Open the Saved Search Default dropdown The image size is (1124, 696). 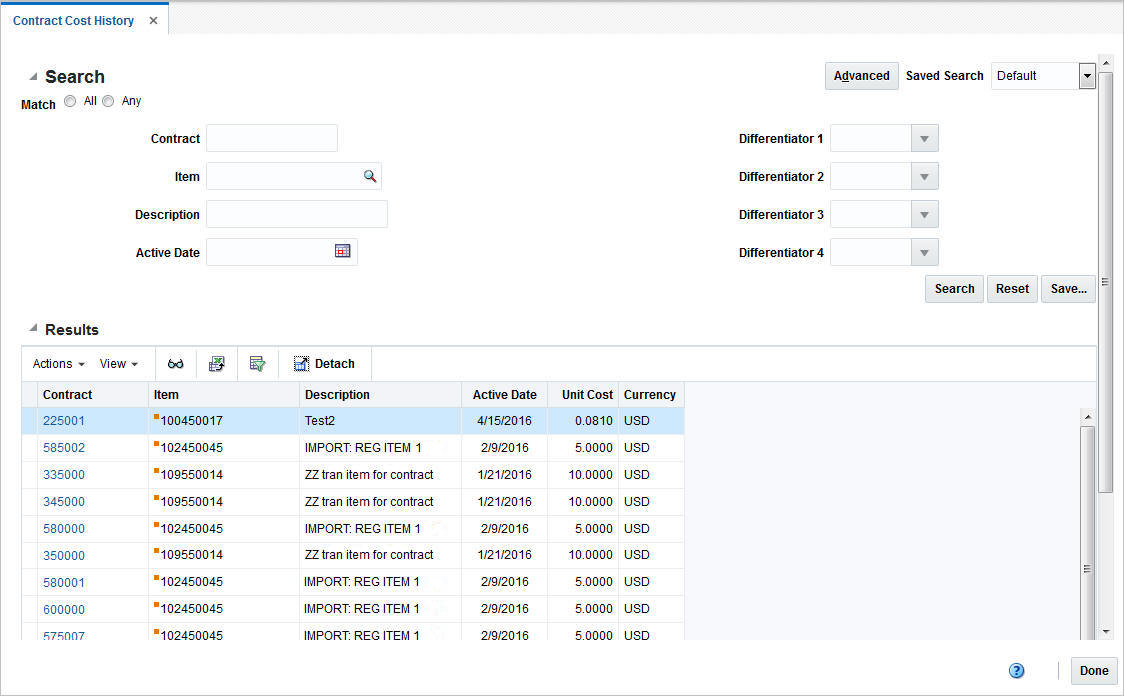[x=1087, y=75]
